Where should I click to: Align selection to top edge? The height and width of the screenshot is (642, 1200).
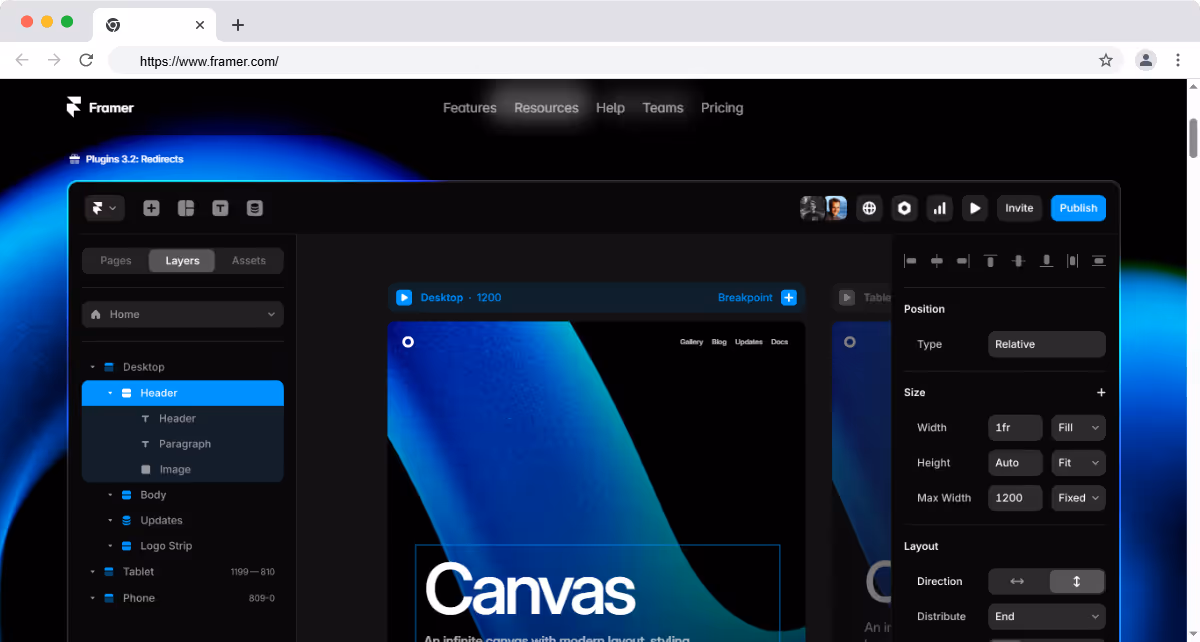point(989,260)
